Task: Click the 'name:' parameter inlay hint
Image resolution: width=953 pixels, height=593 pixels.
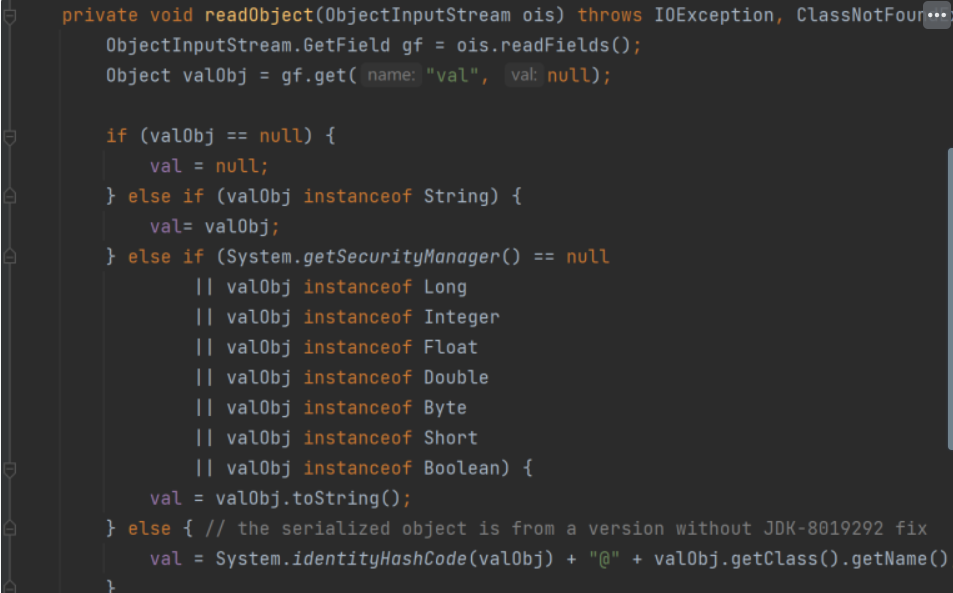Action: click(391, 76)
